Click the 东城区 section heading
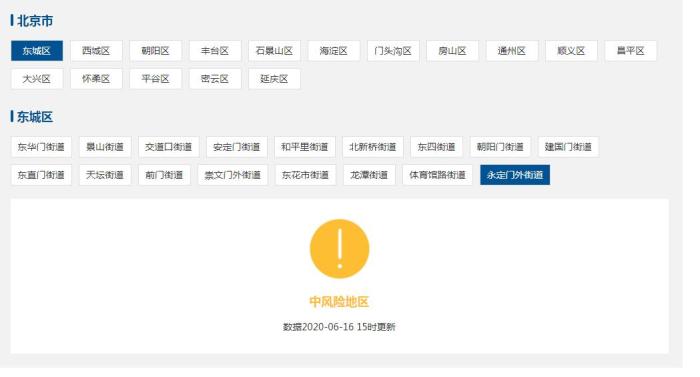 (x=35, y=117)
